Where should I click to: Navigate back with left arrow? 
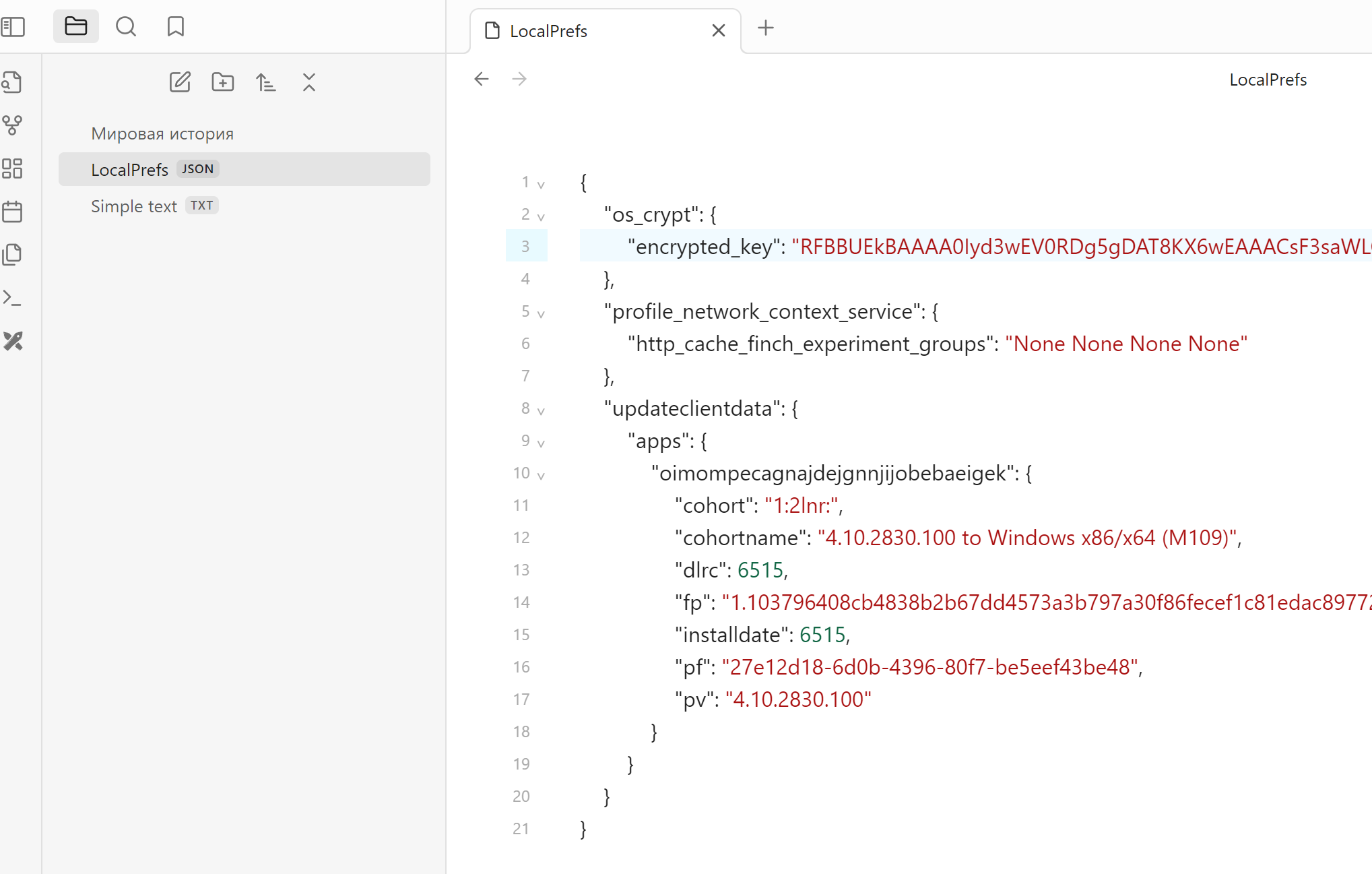(481, 80)
